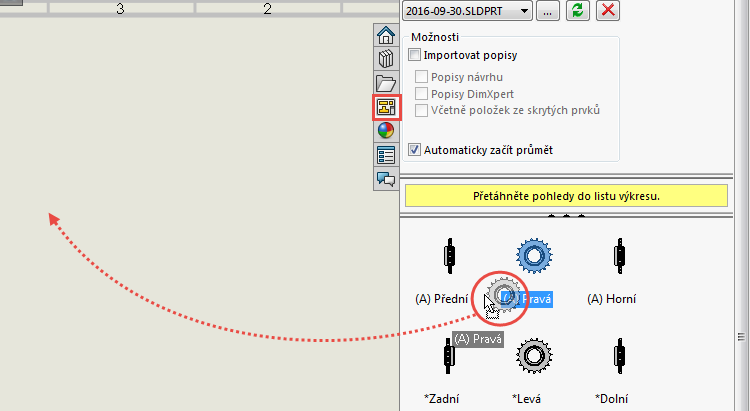
Task: Click the yellow Přetáhněte pohledy hint
Action: (566, 196)
